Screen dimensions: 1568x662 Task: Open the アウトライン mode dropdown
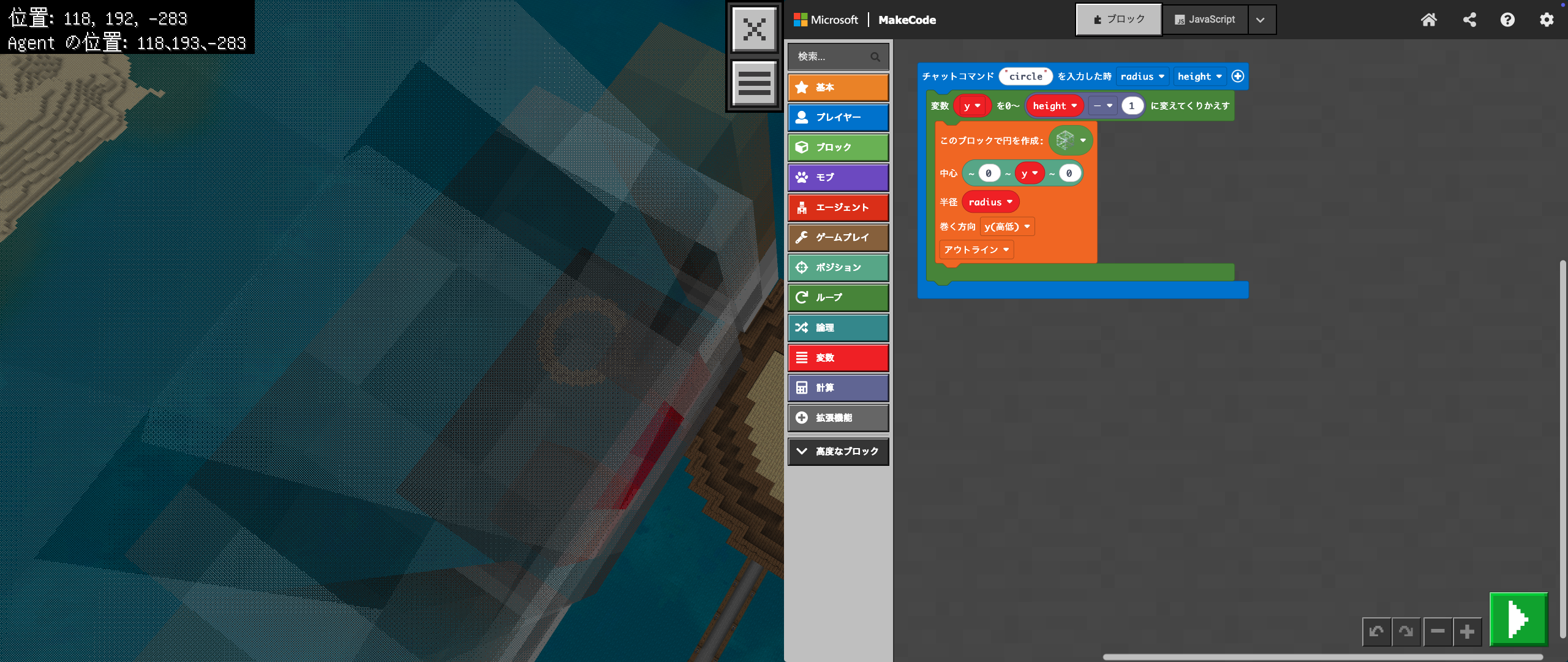click(976, 250)
